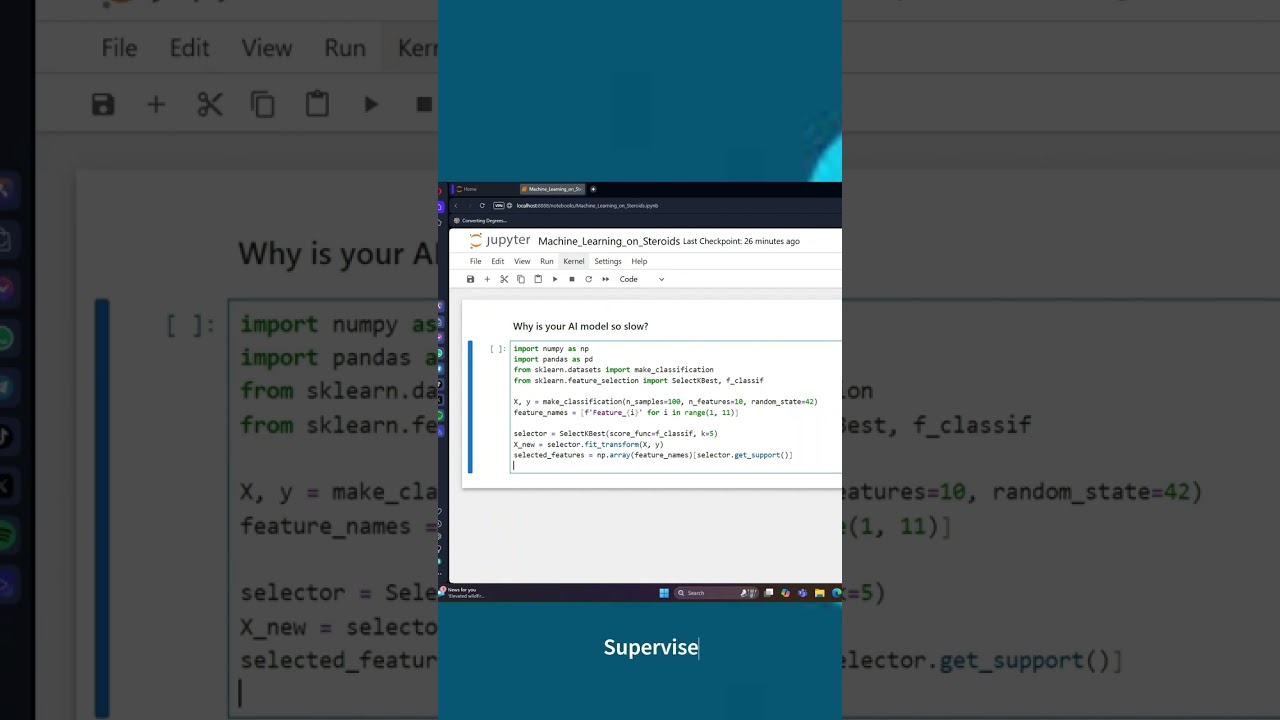Select the Machine_Learning_on_St browser tab
Viewport: 1280px width, 720px height.
552,189
